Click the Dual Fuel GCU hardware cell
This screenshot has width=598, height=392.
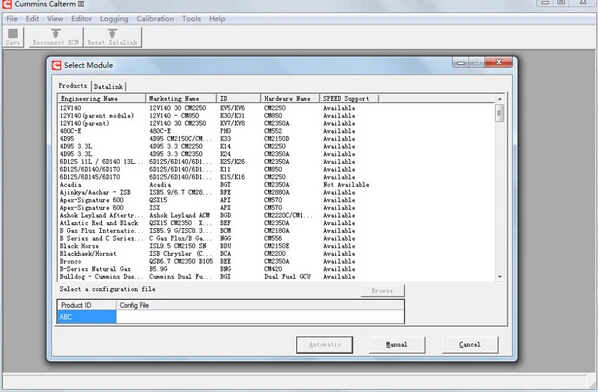(288, 276)
